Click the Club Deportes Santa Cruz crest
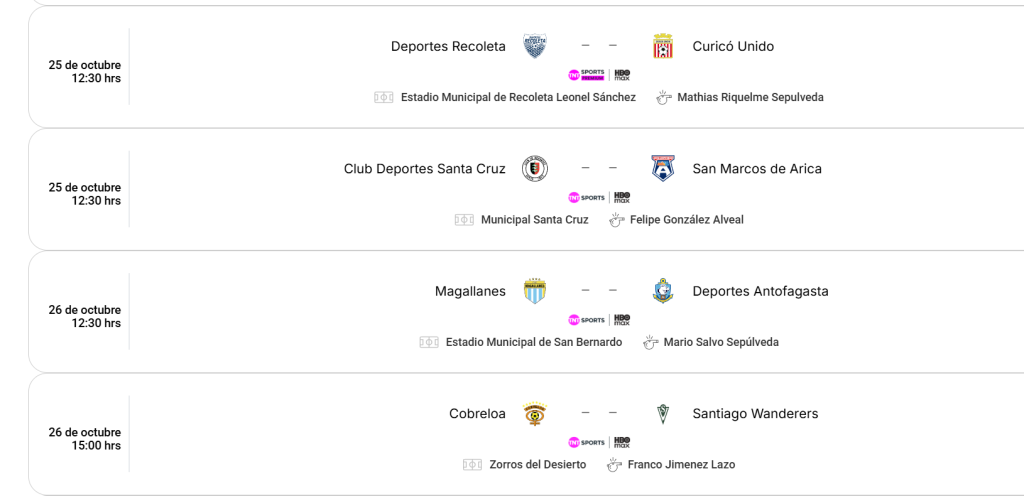The image size is (1024, 496). pyautogui.click(x=535, y=169)
